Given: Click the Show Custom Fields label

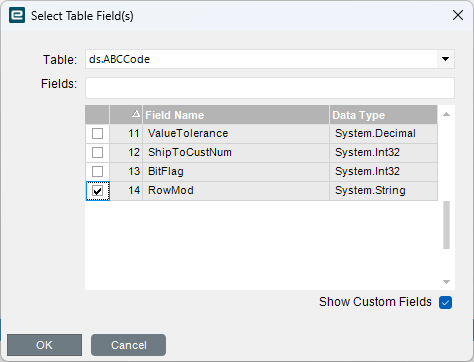Looking at the screenshot, I should point(375,302).
